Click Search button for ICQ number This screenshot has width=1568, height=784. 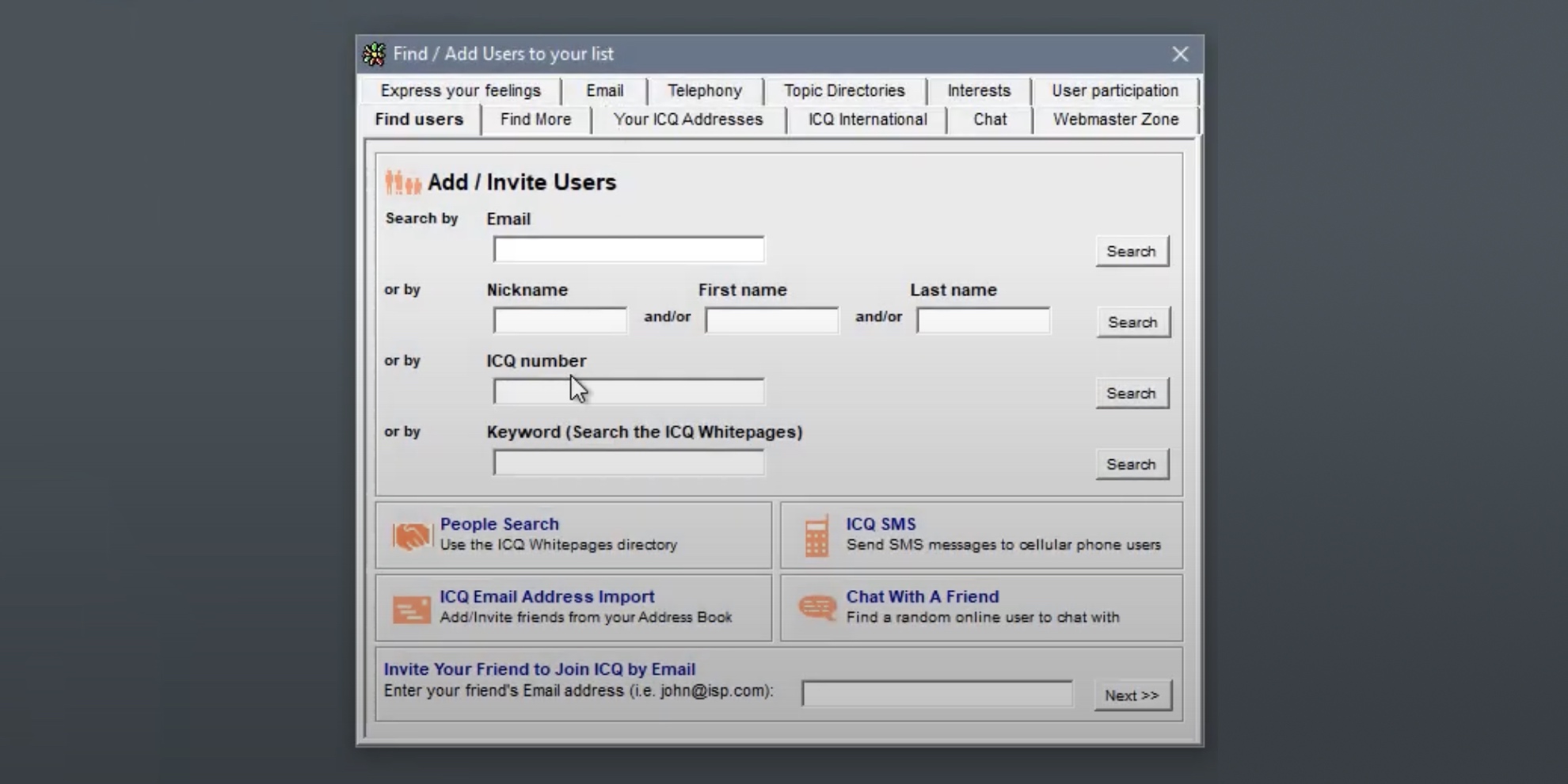tap(1132, 394)
